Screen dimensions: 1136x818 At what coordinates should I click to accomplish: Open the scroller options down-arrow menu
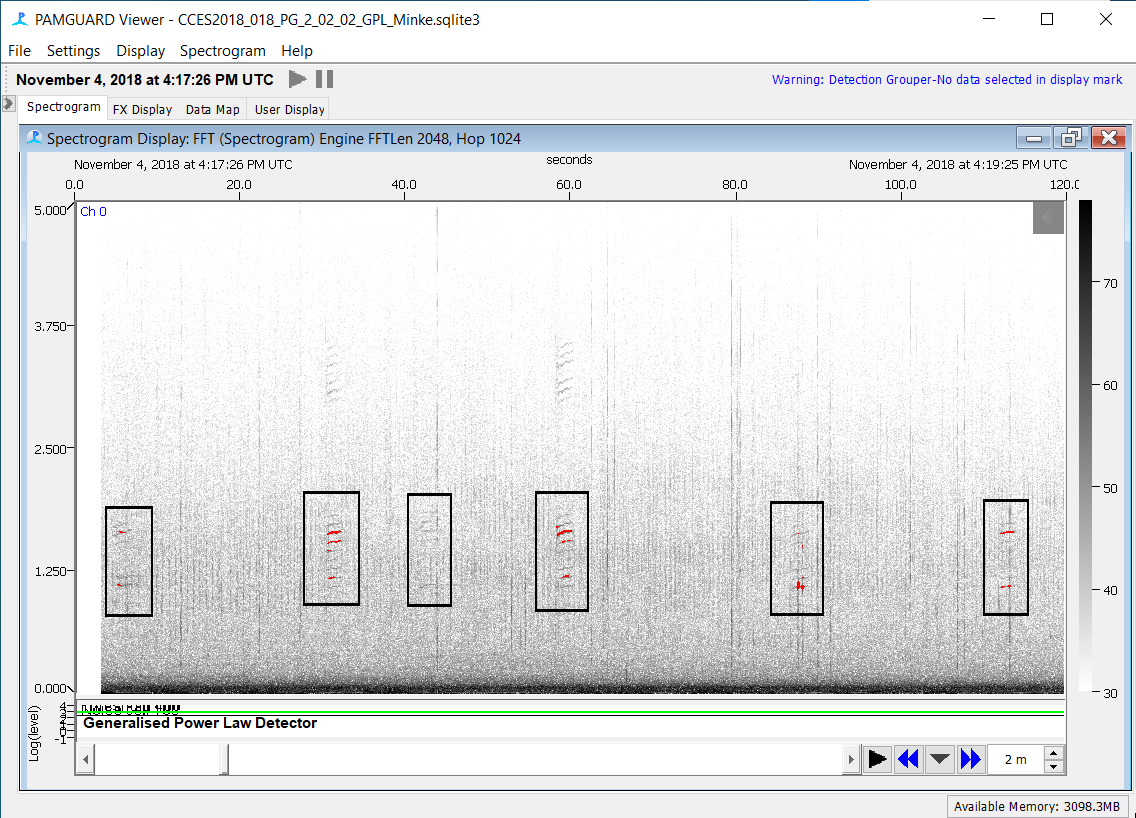[x=939, y=759]
